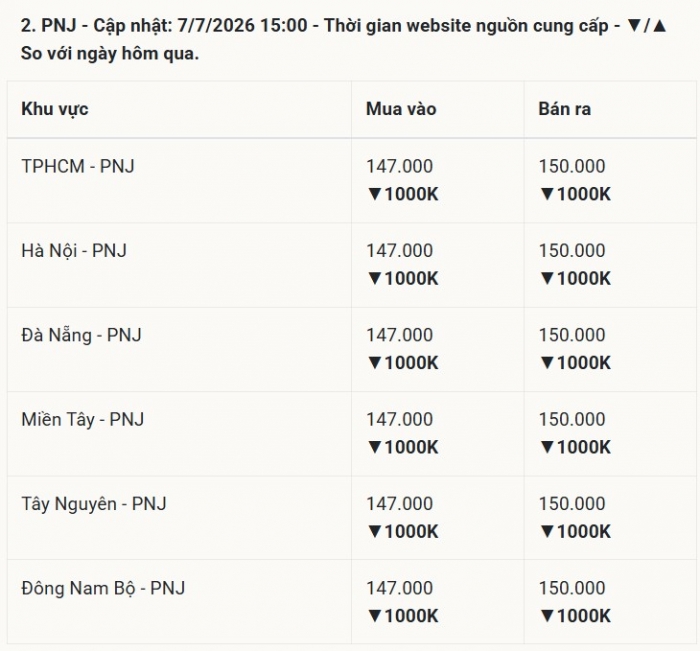Image resolution: width=700 pixels, height=651 pixels.
Task: Click Đà Nẵng sell change ▼1000K
Action: [x=575, y=363]
